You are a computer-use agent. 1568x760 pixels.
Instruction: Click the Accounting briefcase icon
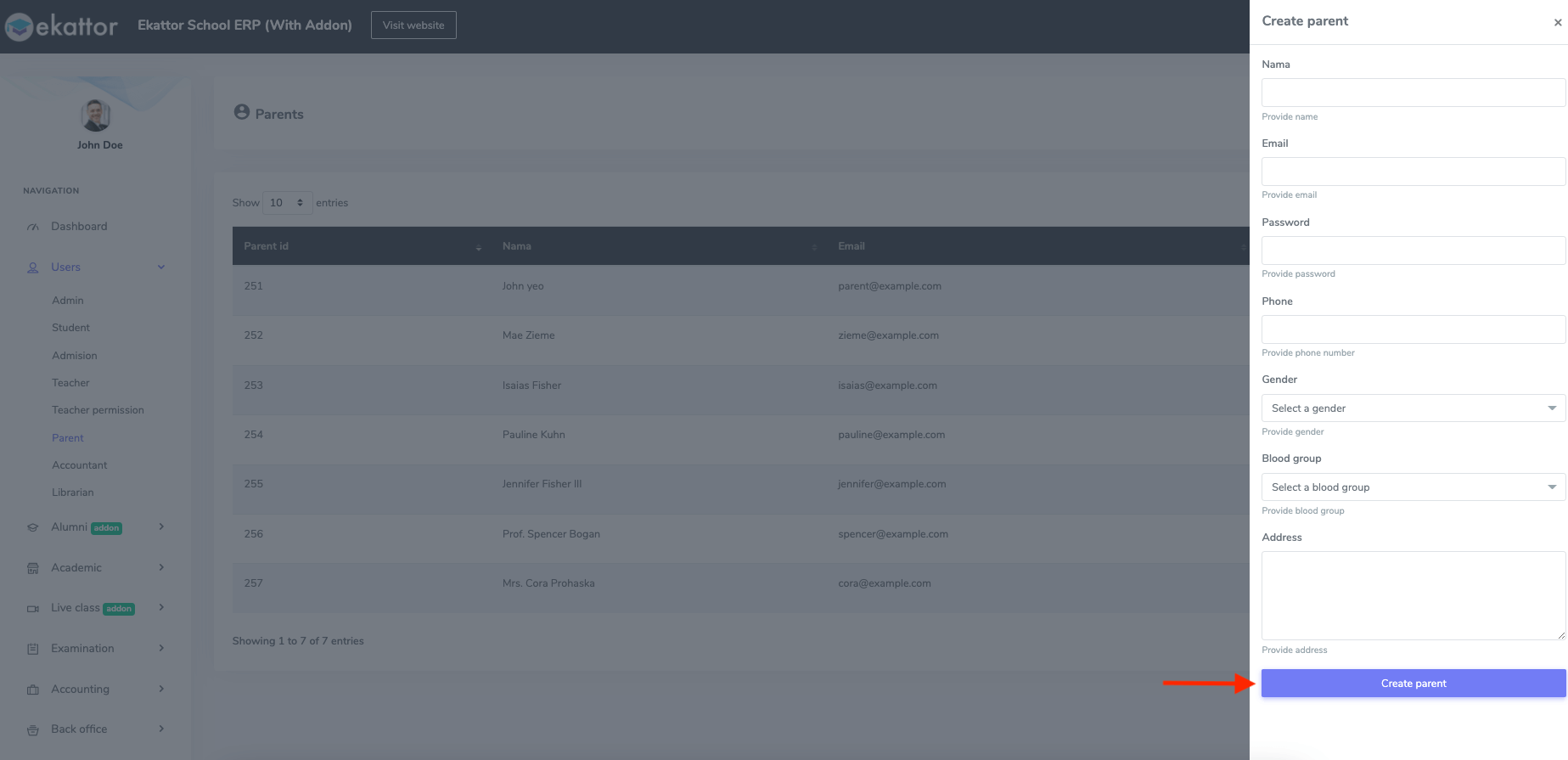click(x=33, y=690)
